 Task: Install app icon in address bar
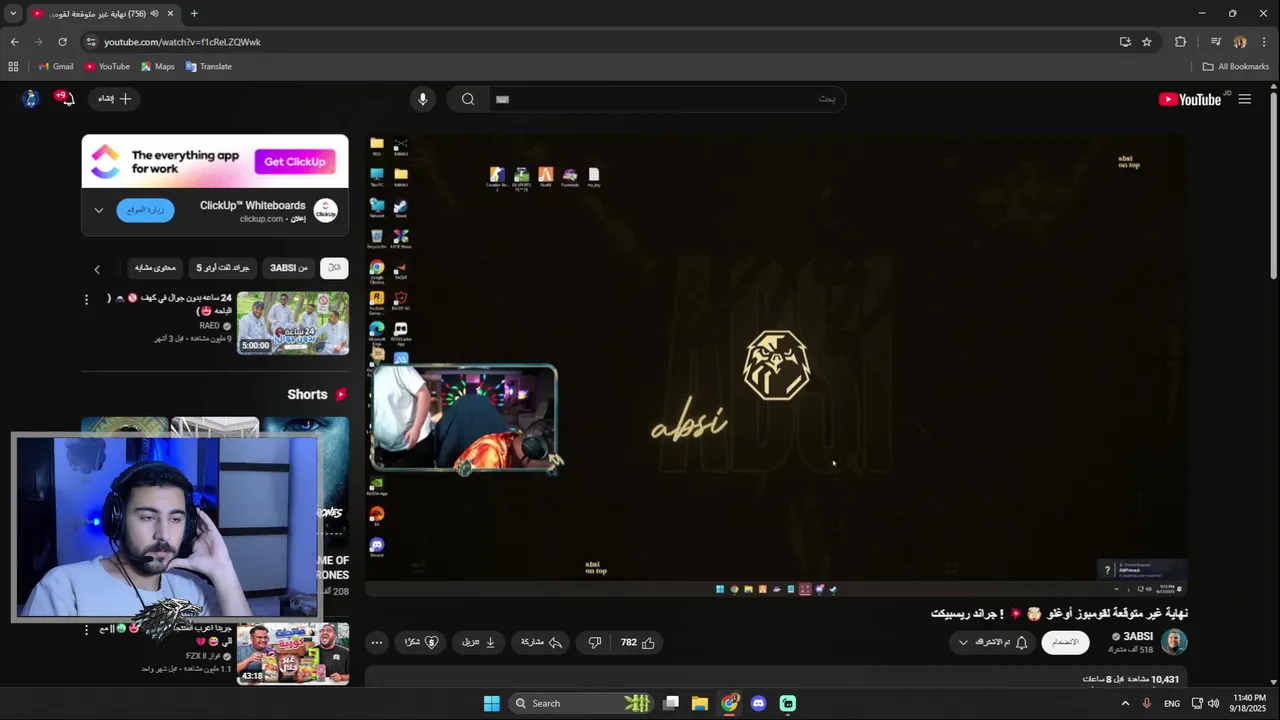1125,42
